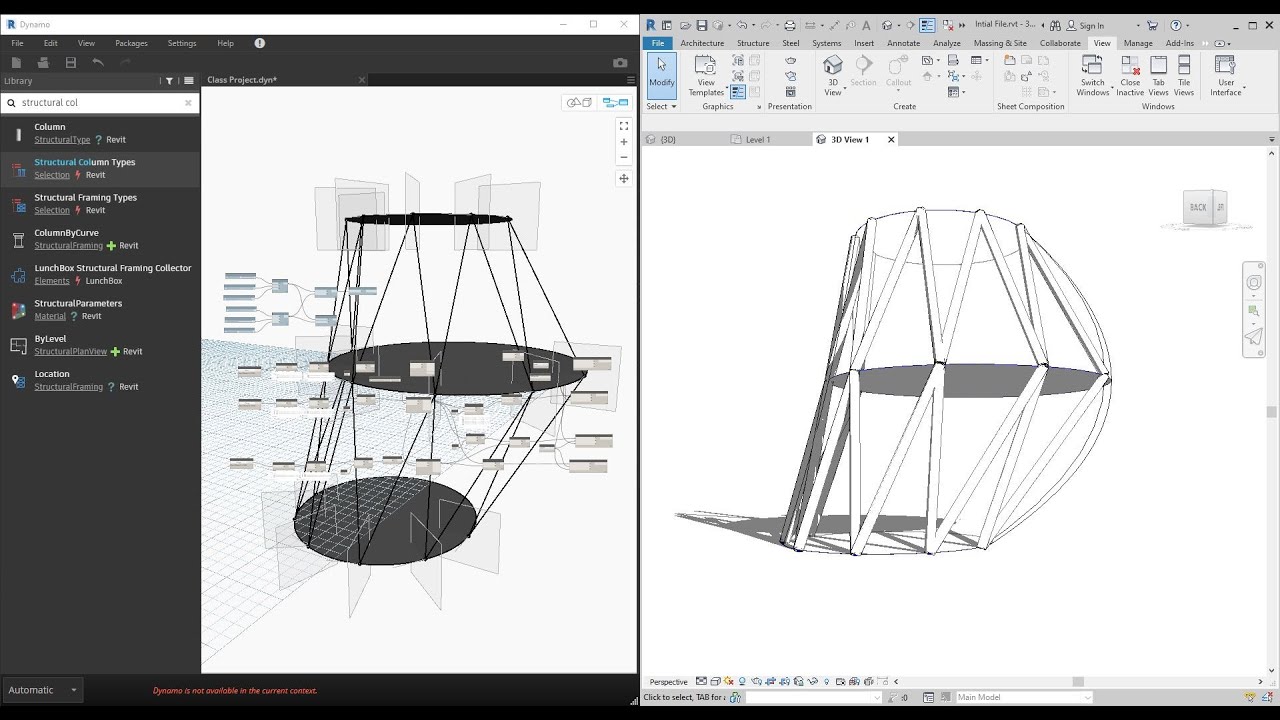Select Structural Framing Types result
The image size is (1280, 720).
tap(100, 204)
